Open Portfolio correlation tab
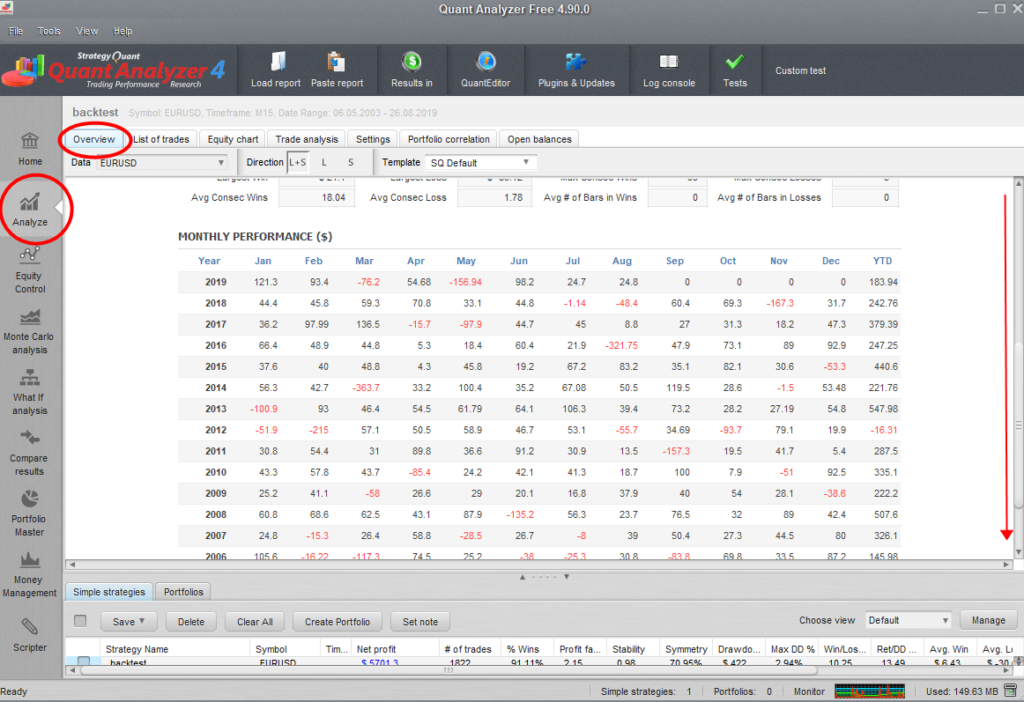1024x702 pixels. tap(449, 139)
